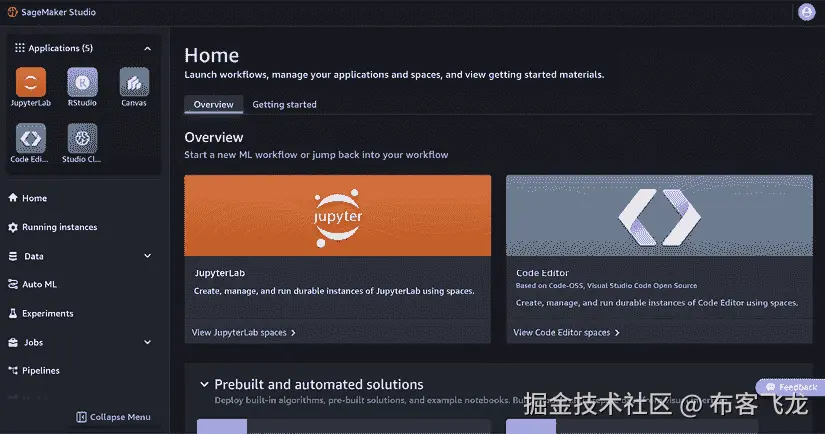Switch to the Getting started tab
Viewport: 825px width, 434px height.
tap(284, 104)
